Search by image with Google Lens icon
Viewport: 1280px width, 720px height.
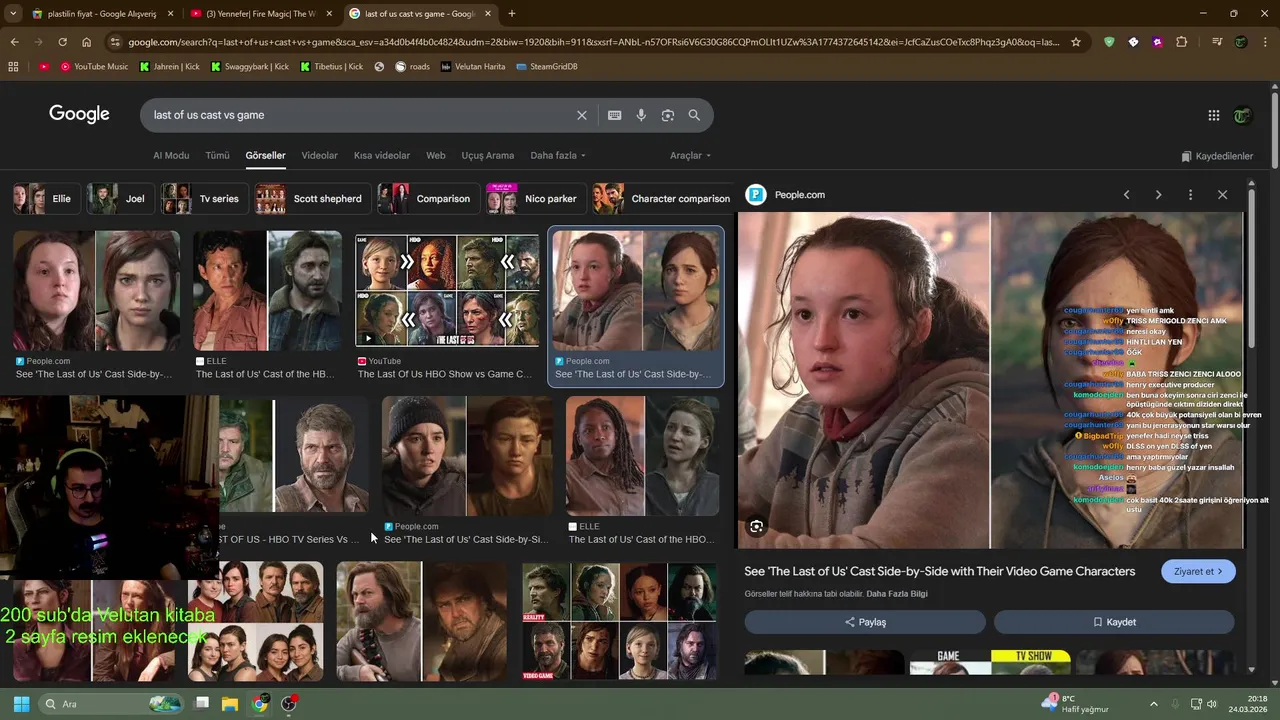point(668,115)
